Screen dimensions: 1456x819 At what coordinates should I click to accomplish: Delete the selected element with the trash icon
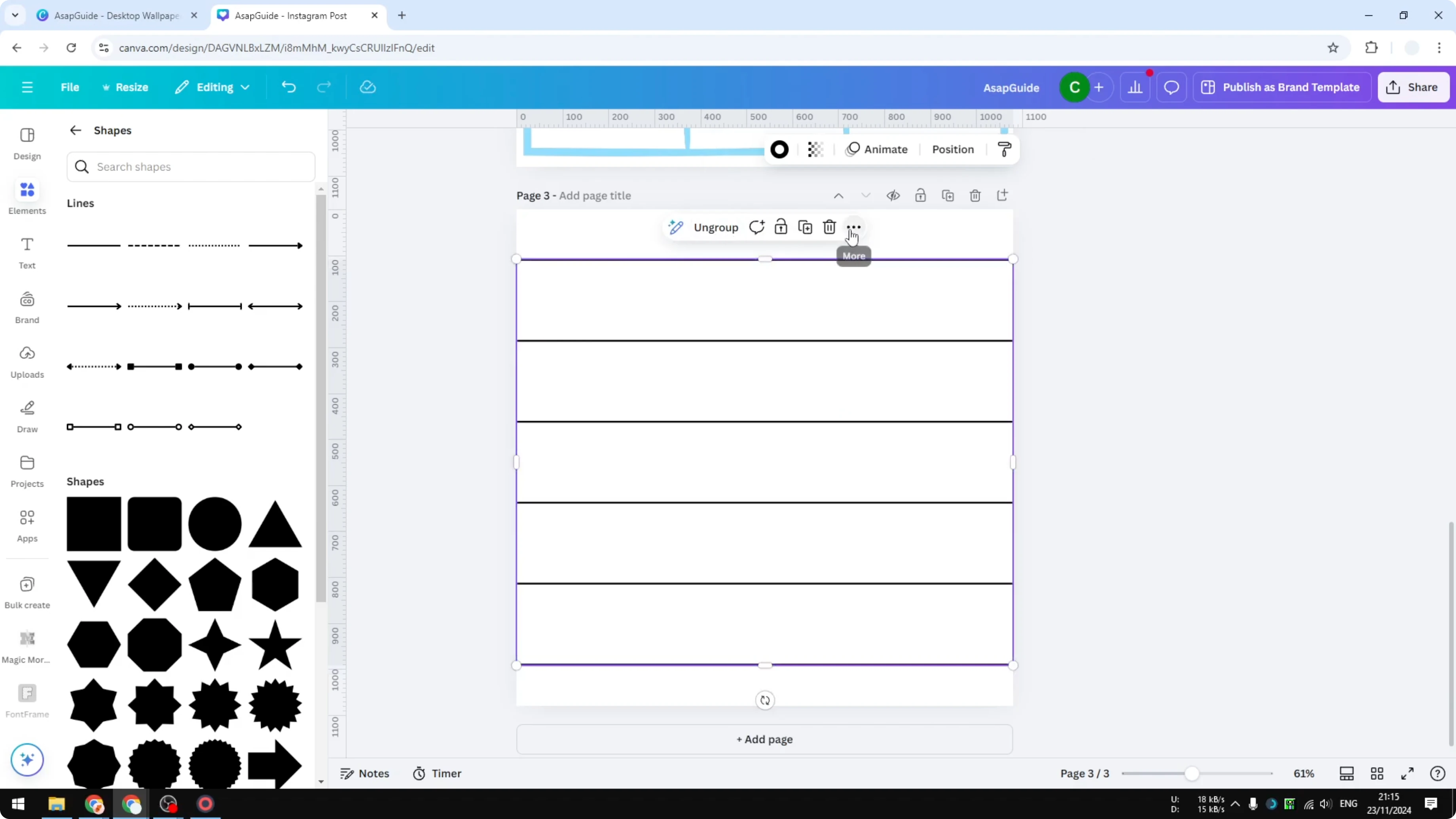(829, 227)
